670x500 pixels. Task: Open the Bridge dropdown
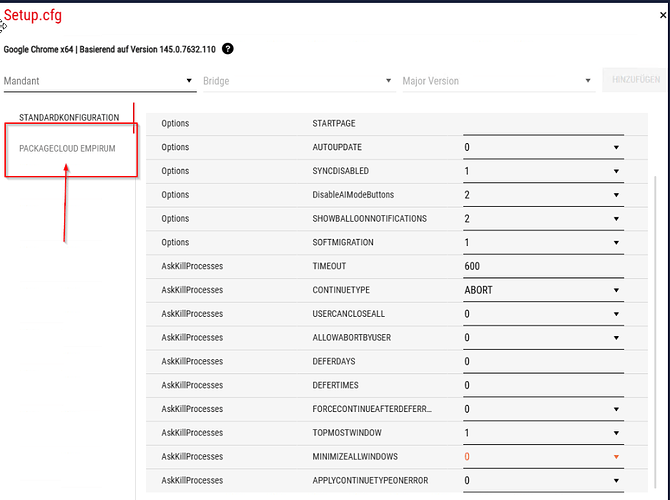point(296,81)
